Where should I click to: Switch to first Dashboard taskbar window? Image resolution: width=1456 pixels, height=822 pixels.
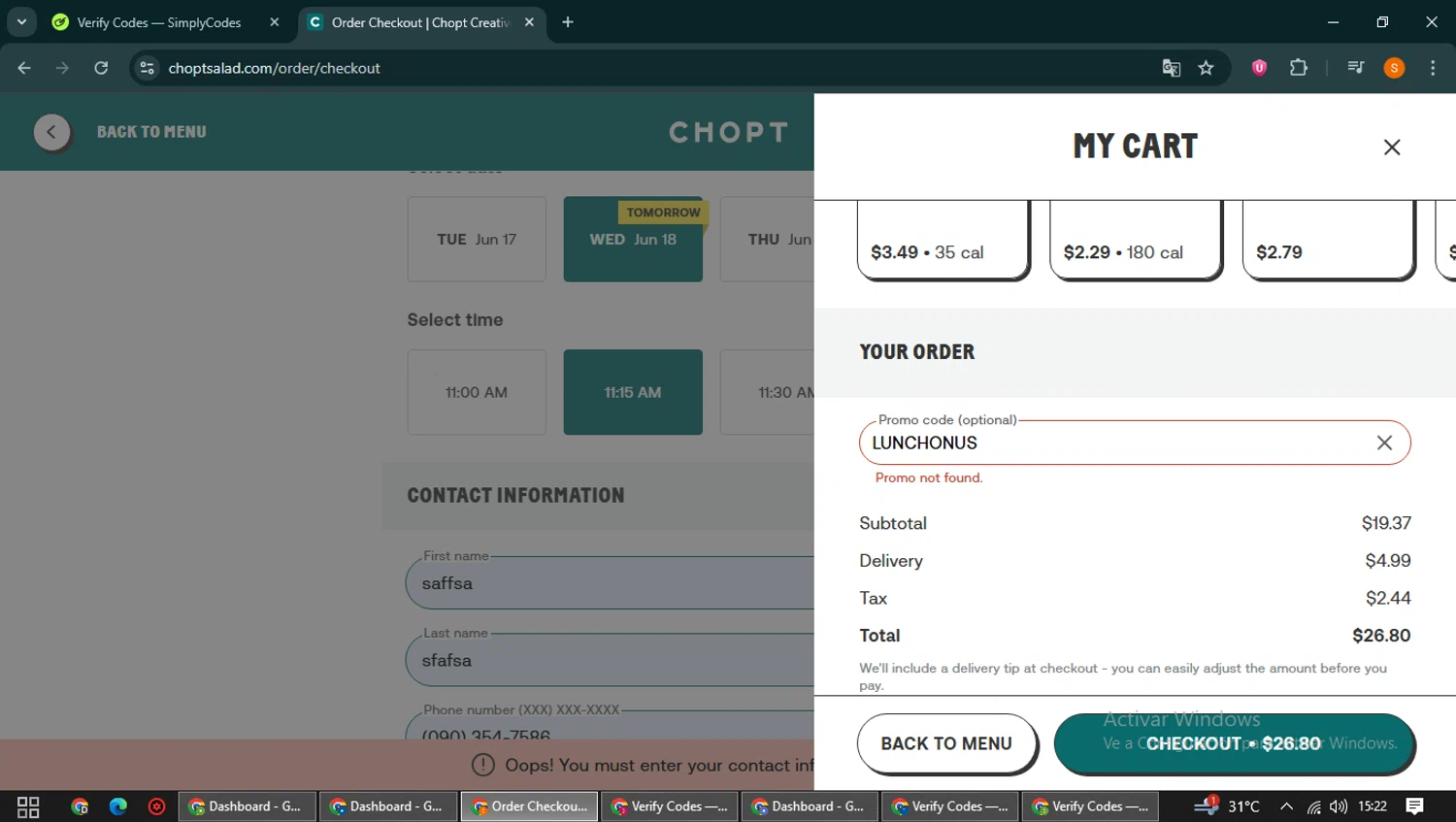pyautogui.click(x=248, y=806)
